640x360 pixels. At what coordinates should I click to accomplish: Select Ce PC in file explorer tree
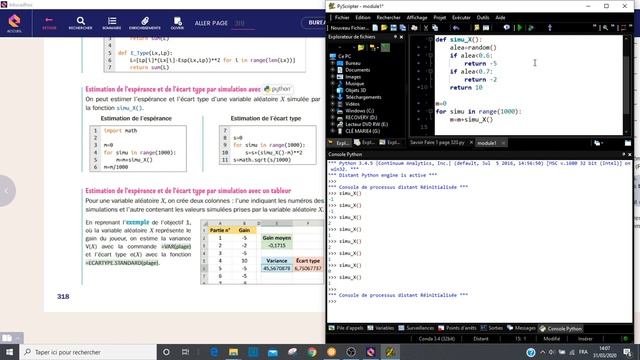pyautogui.click(x=344, y=56)
